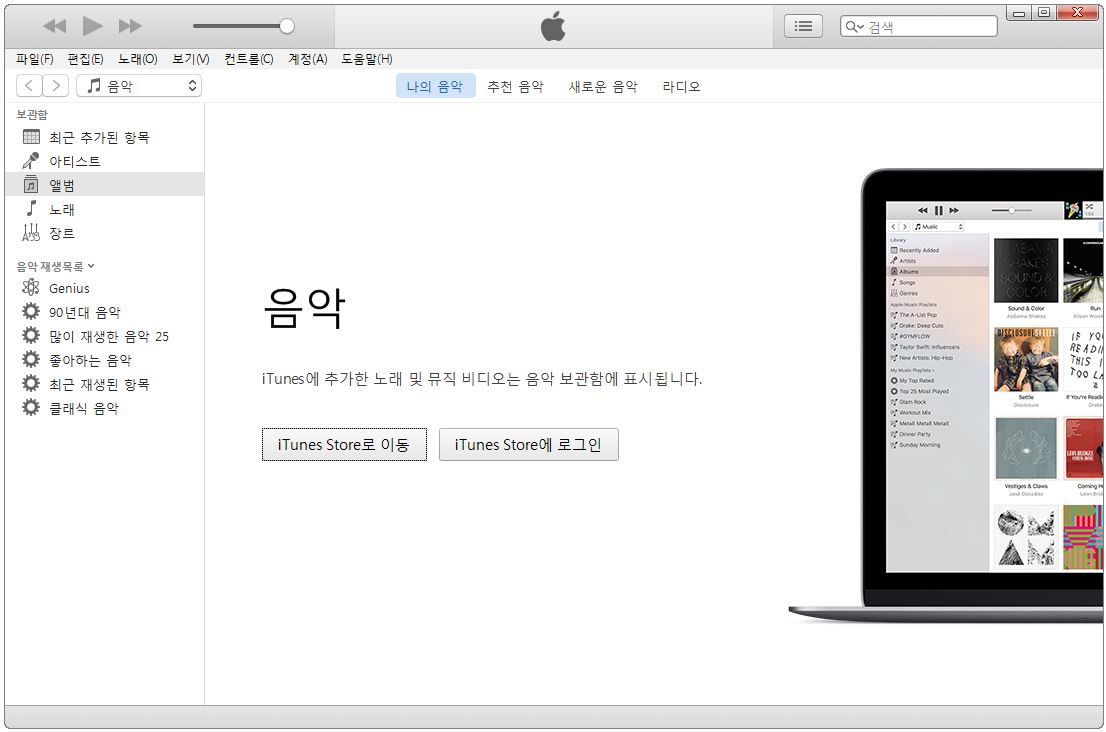Go back with the left arrow button
This screenshot has height=732, width=1106.
pos(29,86)
